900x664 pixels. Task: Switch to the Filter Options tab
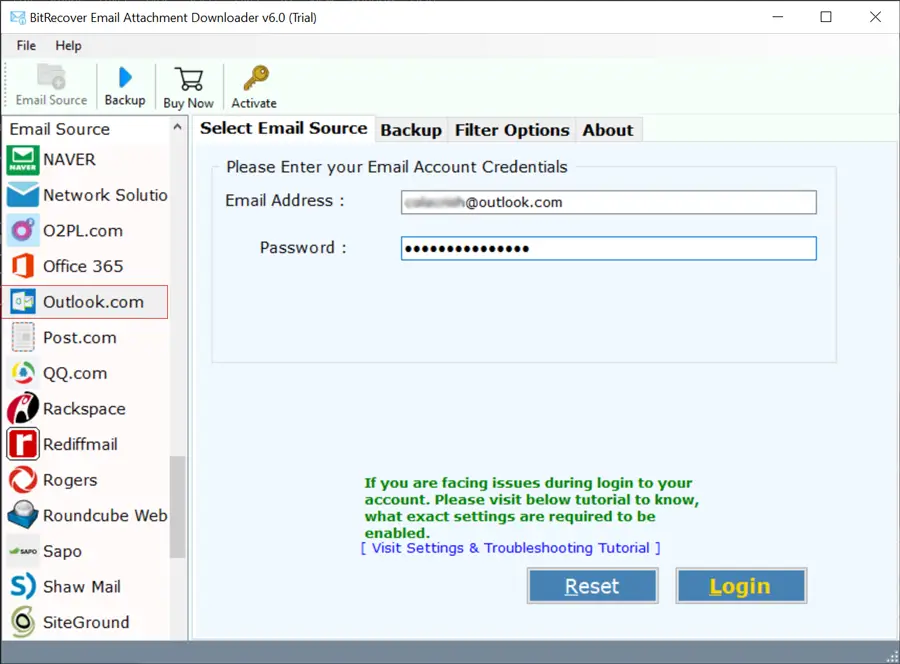point(511,130)
